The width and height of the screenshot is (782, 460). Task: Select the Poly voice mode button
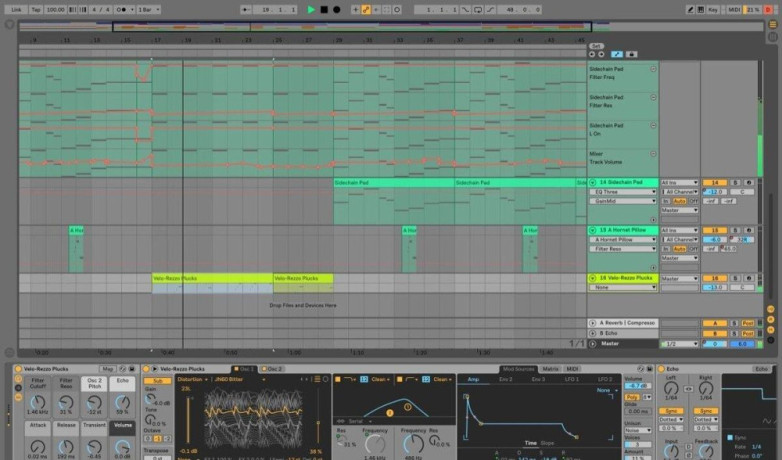(632, 397)
